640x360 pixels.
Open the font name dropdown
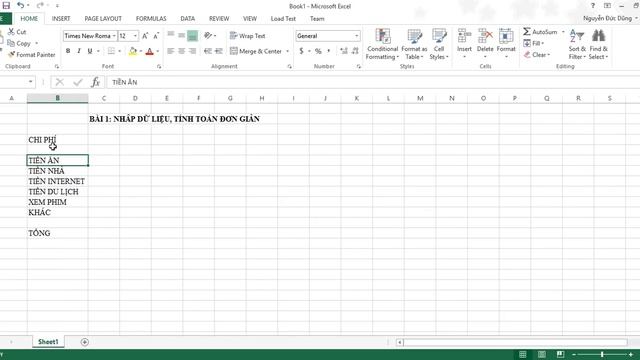[x=114, y=36]
